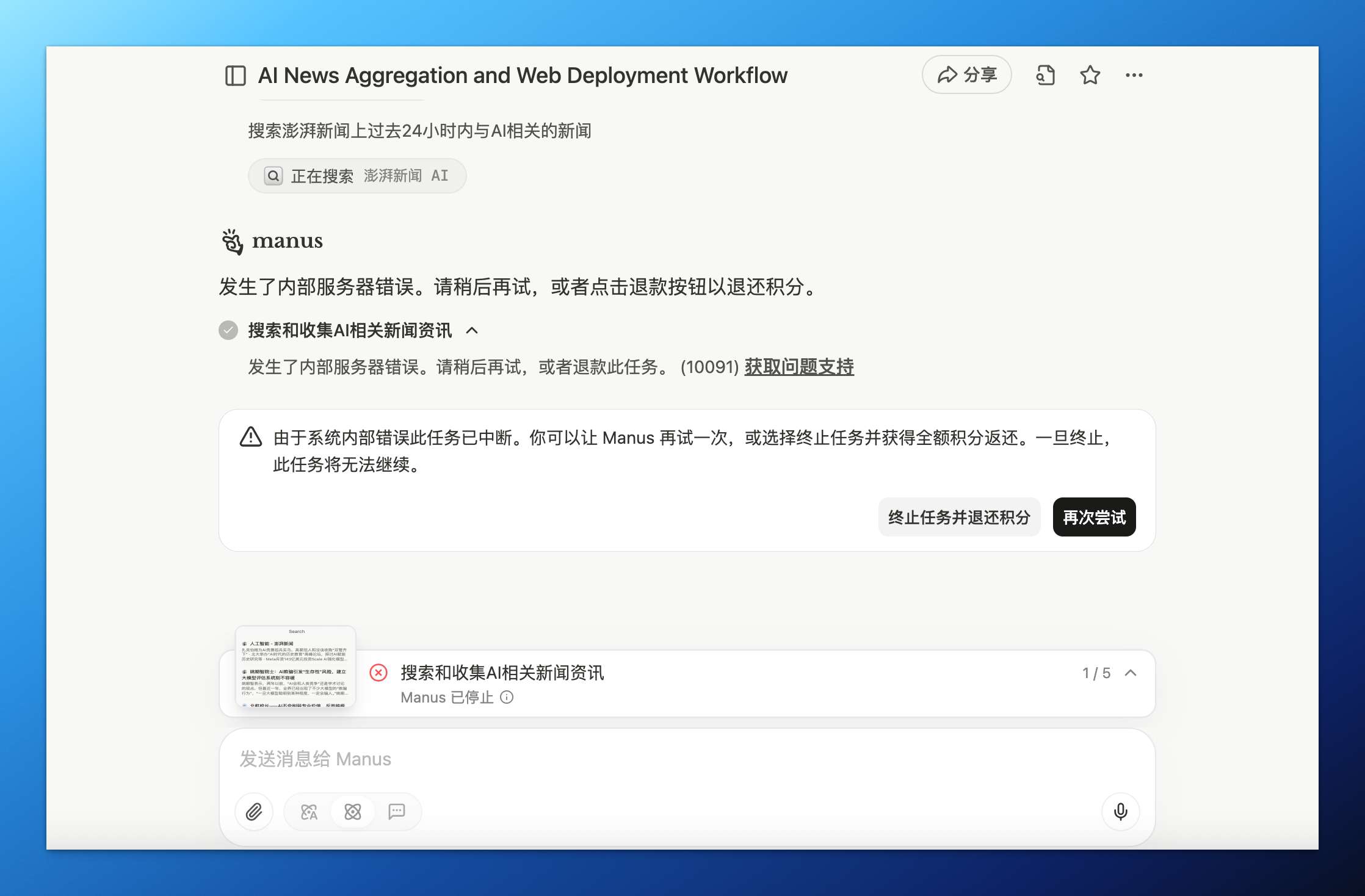Open the chat bubble feedback icon
This screenshot has width=1365, height=896.
point(397,812)
